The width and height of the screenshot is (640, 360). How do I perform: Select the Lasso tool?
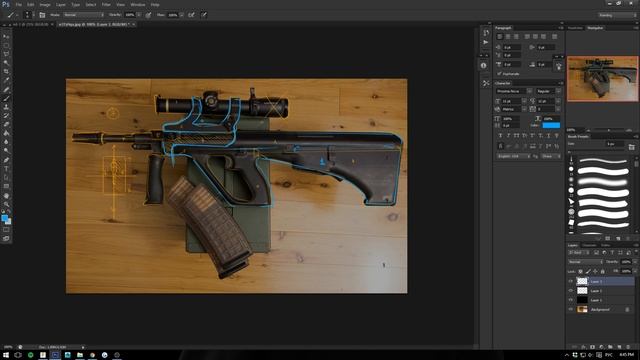pyautogui.click(x=6, y=54)
